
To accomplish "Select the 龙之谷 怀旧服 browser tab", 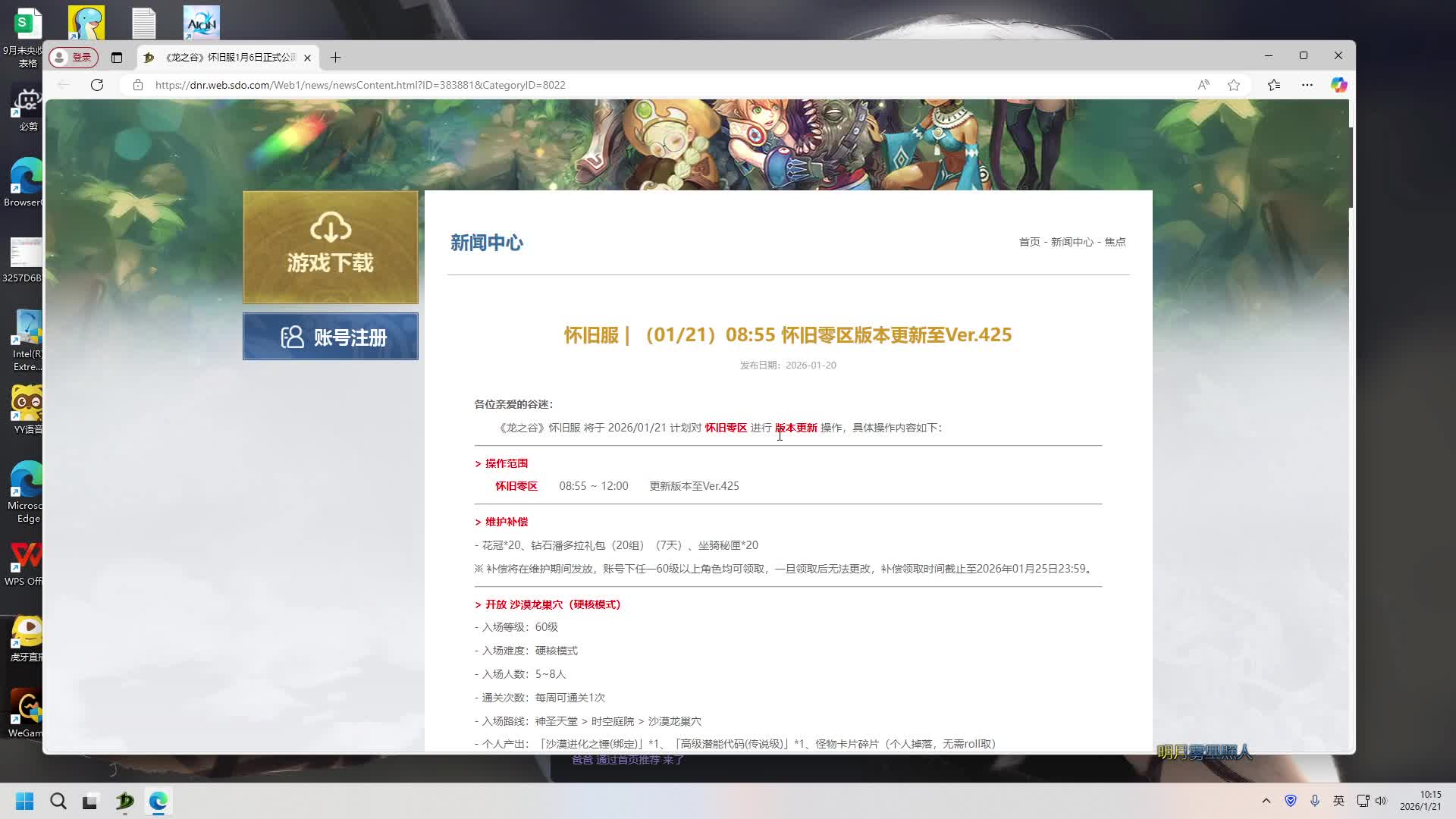I will tap(227, 58).
